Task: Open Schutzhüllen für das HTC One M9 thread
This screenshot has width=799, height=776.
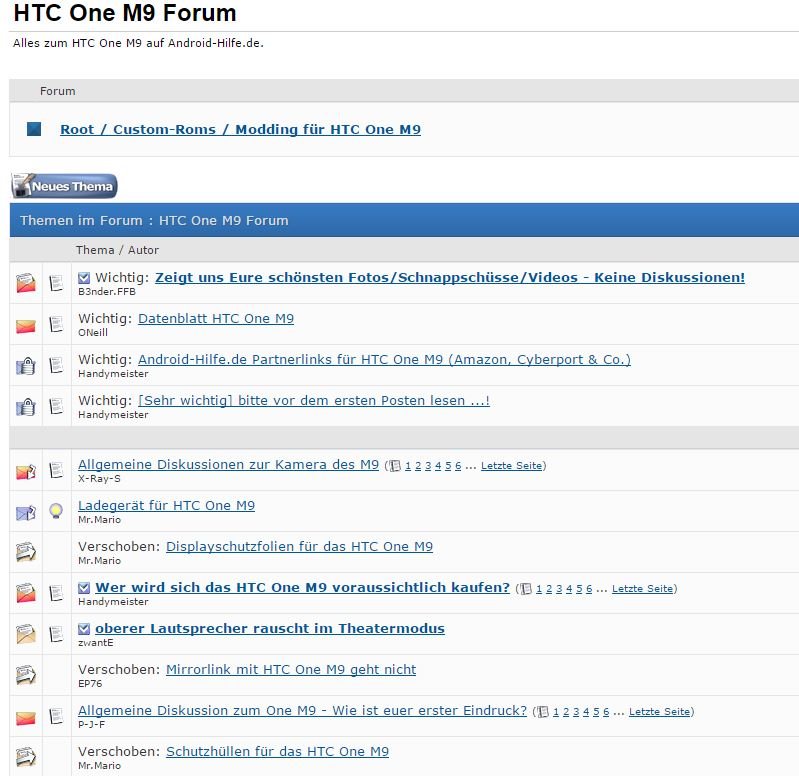Action: click(277, 752)
